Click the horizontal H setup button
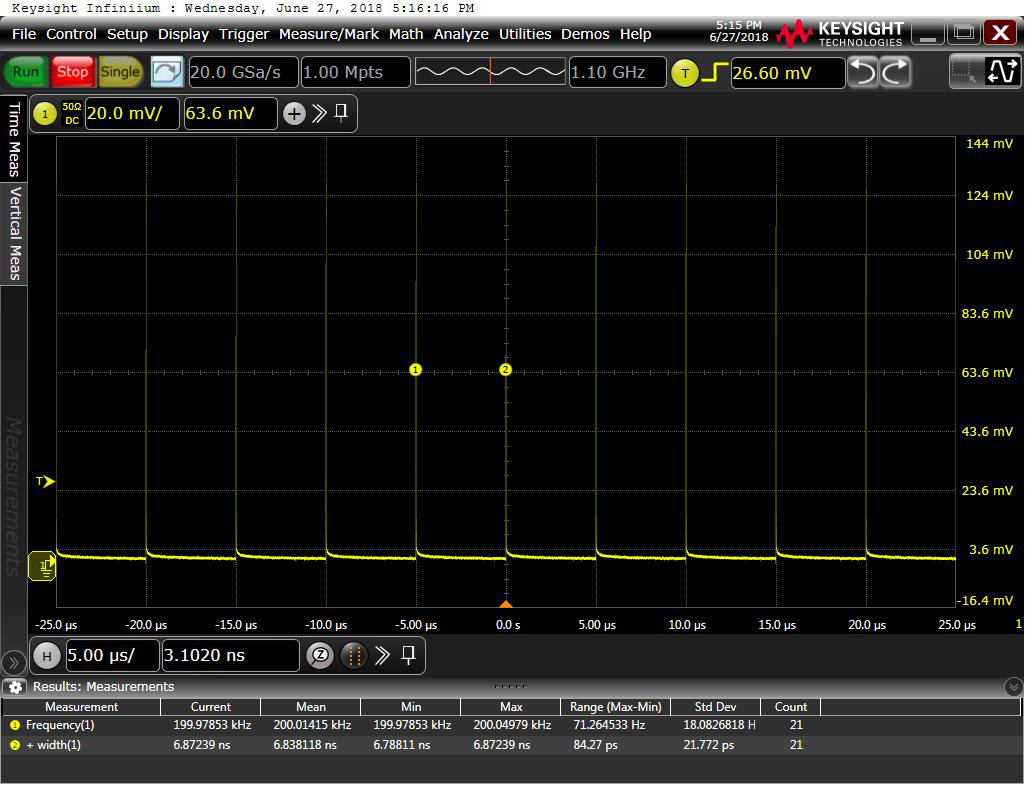The image size is (1034, 794). (46, 656)
